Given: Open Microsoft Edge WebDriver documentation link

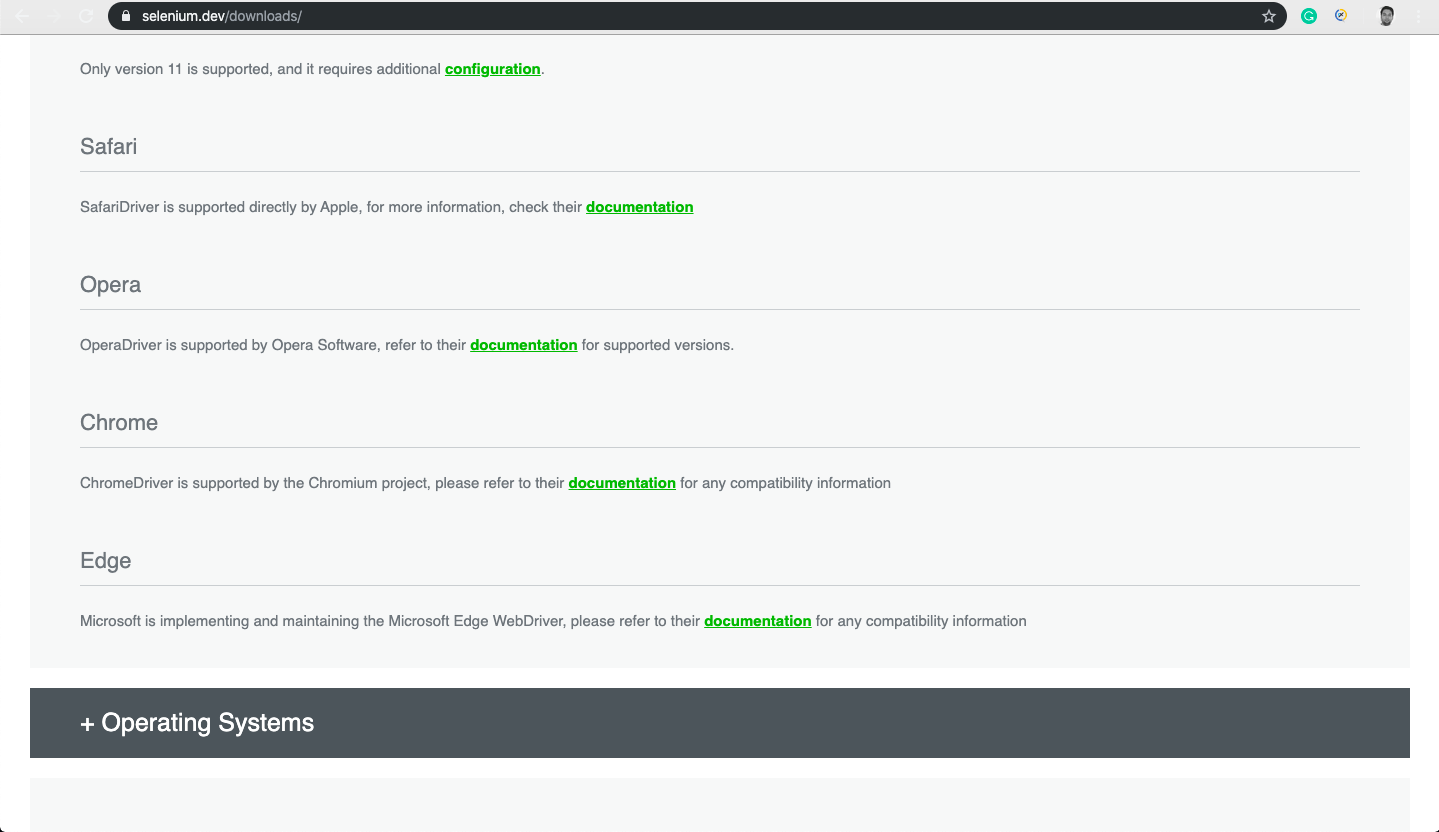Looking at the screenshot, I should point(757,621).
